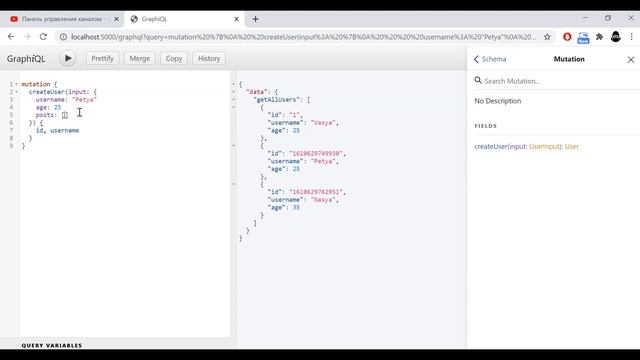Reload the current page
The width and height of the screenshot is (640, 360).
43,37
